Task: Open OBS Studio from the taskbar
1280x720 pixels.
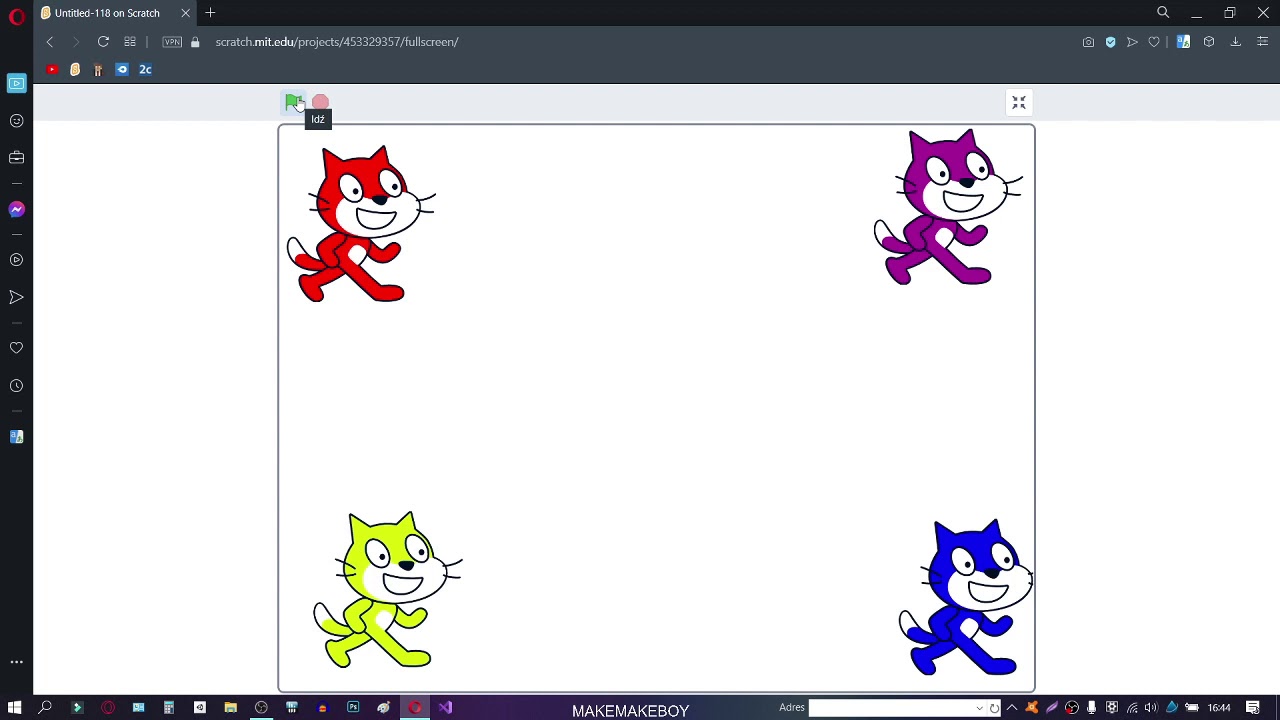Action: click(x=261, y=707)
